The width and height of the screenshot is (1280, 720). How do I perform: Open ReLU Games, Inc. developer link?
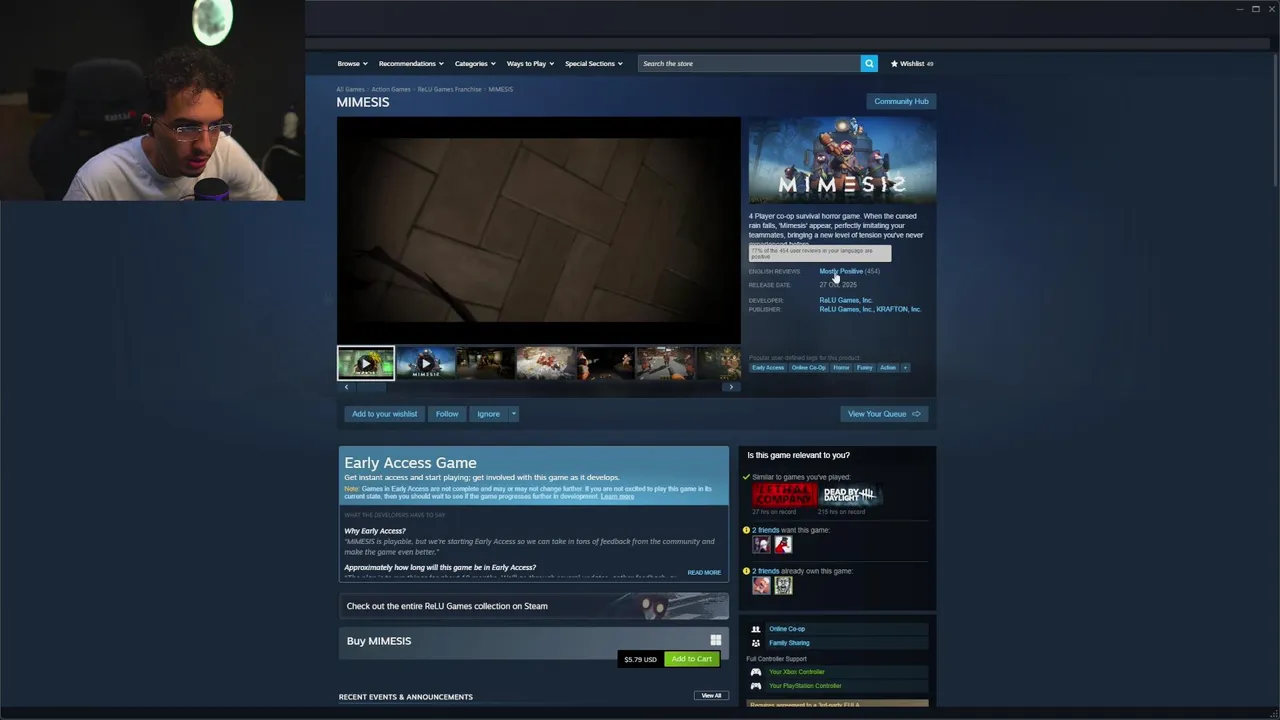point(846,300)
